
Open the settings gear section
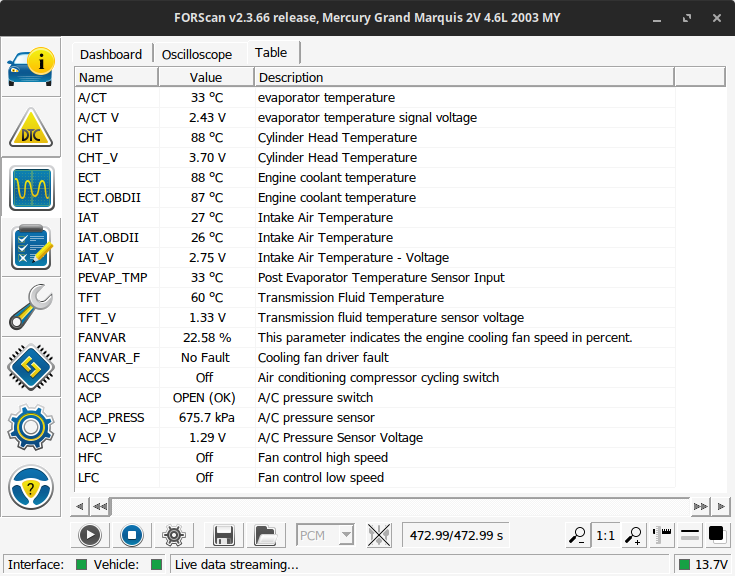click(x=31, y=427)
